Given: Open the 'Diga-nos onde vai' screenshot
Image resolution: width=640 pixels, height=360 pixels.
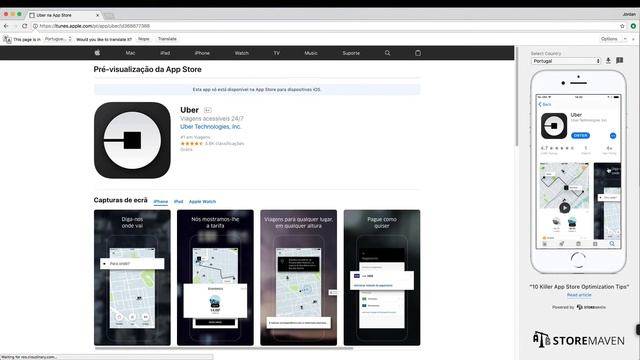Looking at the screenshot, I should tap(132, 278).
